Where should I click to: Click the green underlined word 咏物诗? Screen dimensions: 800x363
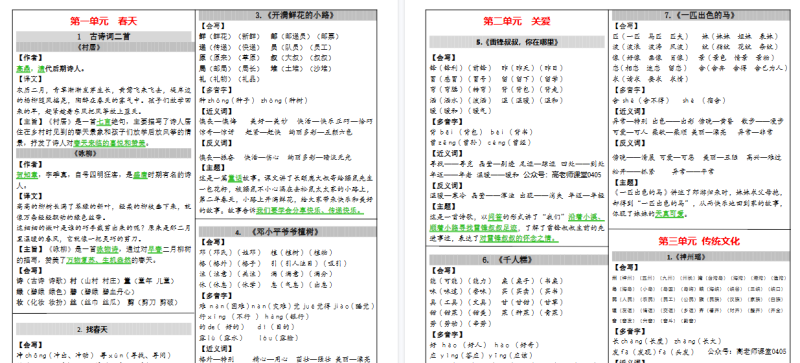coord(108,249)
